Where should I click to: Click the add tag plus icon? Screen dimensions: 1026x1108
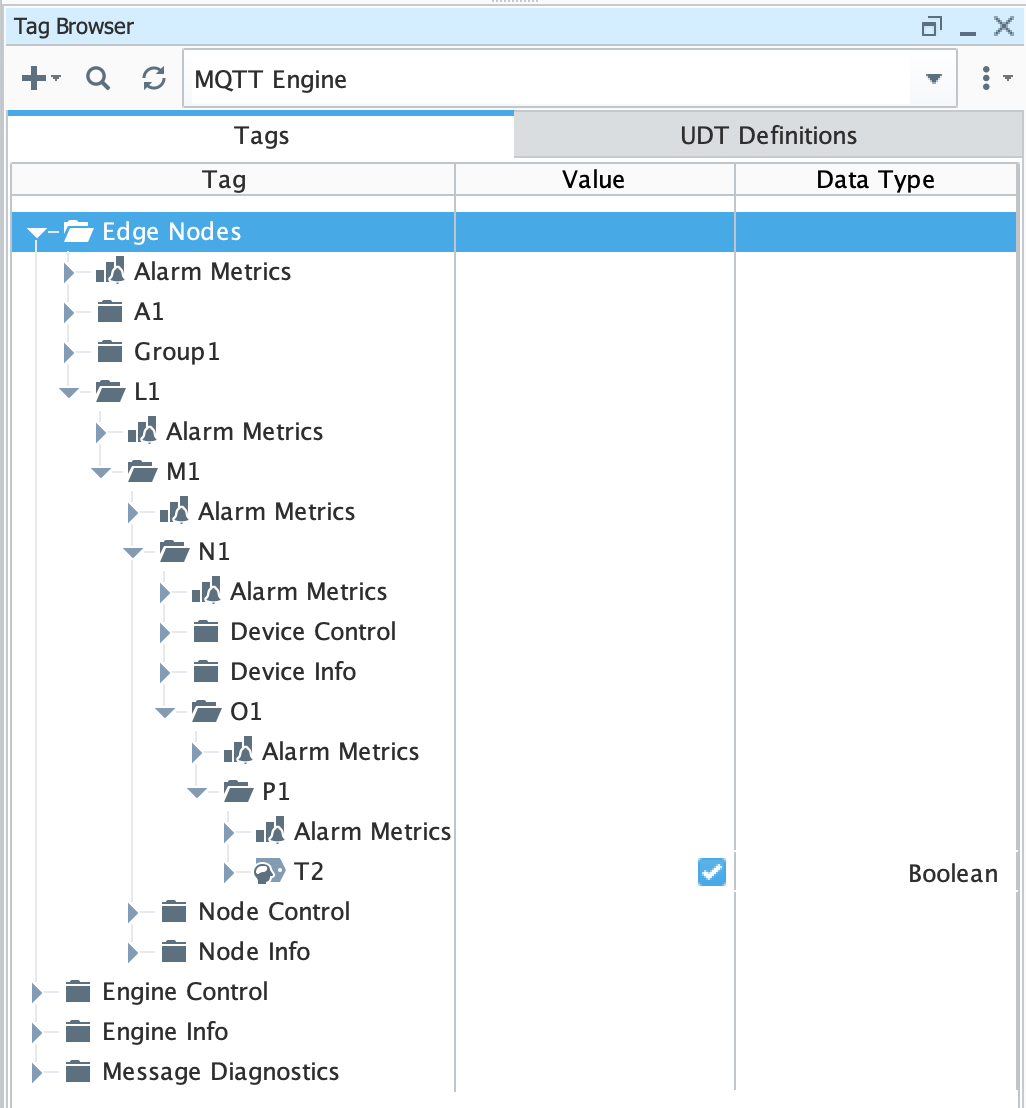(x=34, y=79)
